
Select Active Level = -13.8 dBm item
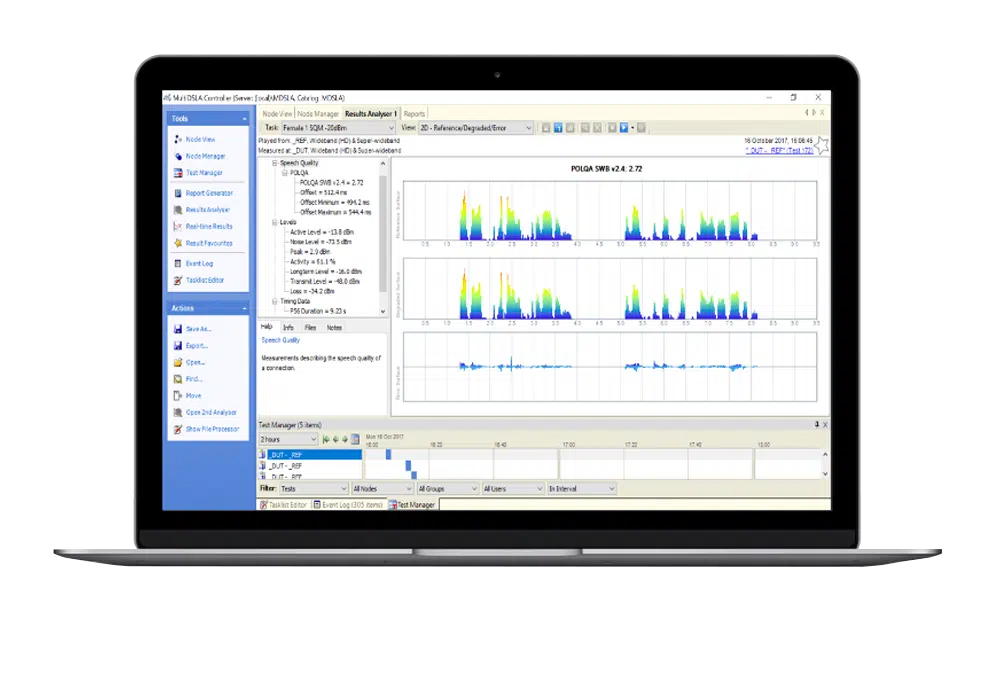click(x=321, y=232)
